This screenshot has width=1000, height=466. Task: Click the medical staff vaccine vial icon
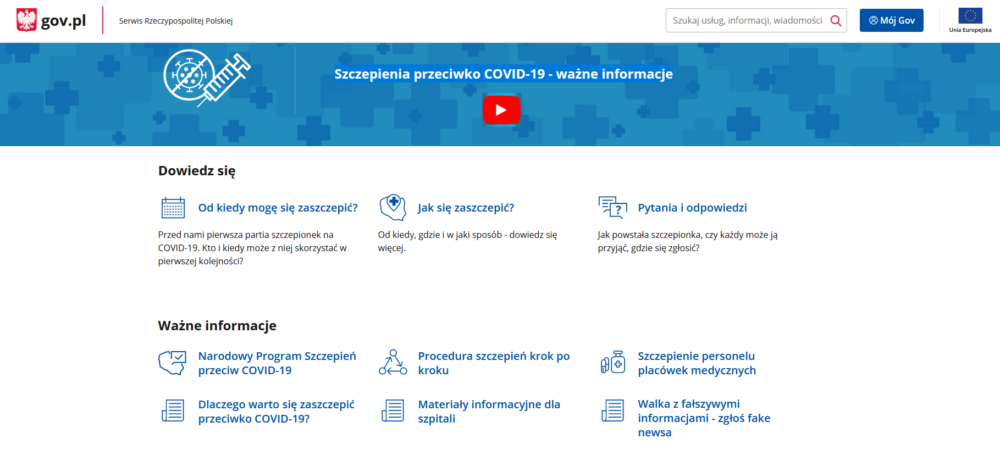click(x=612, y=362)
